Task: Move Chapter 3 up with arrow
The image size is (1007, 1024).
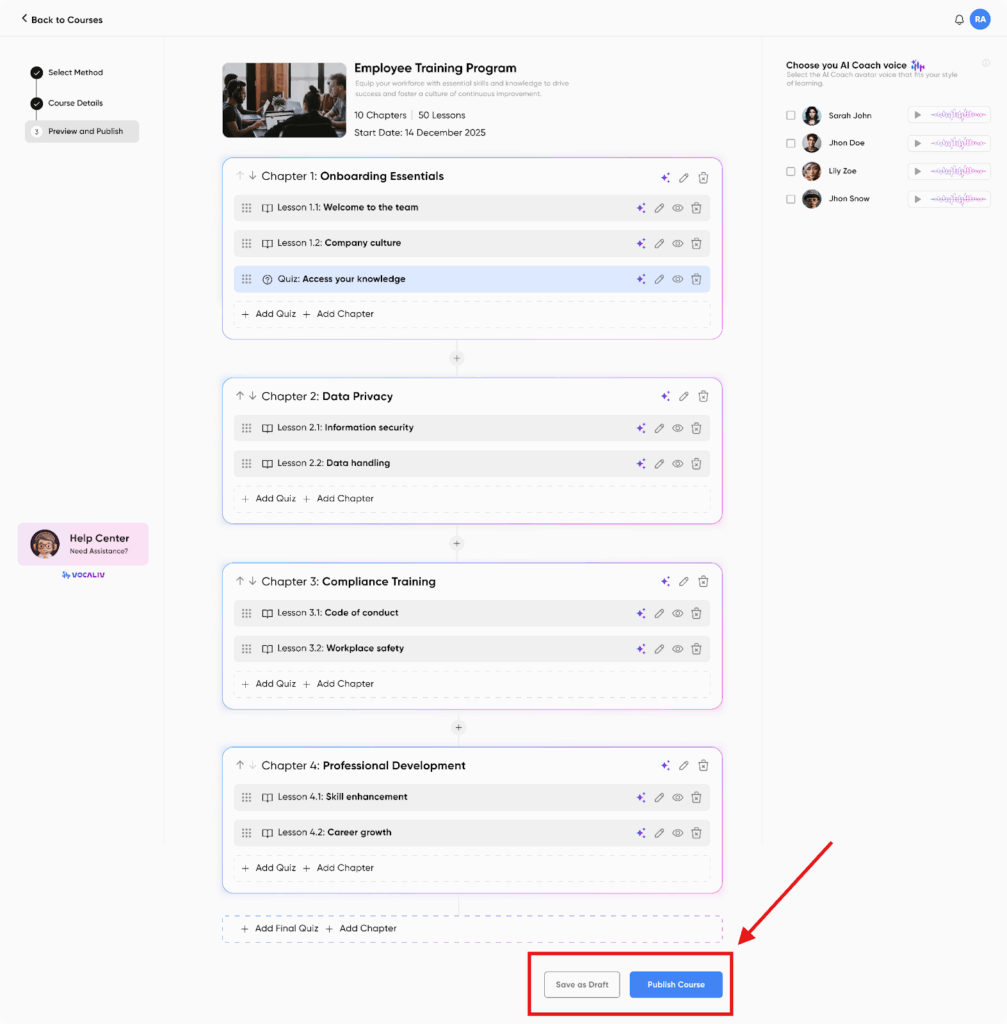Action: (x=240, y=582)
